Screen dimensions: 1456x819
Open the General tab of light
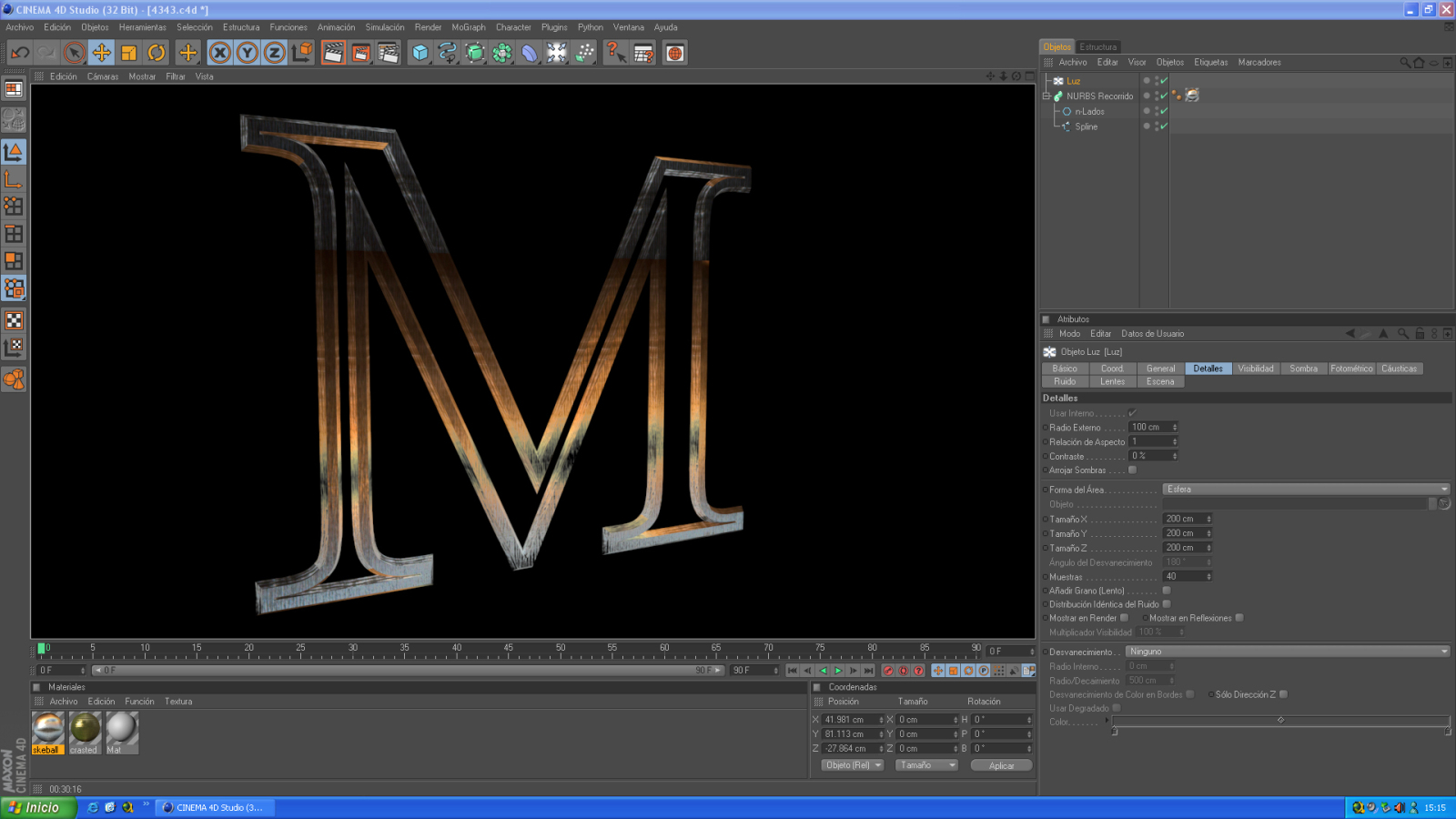coord(1160,369)
